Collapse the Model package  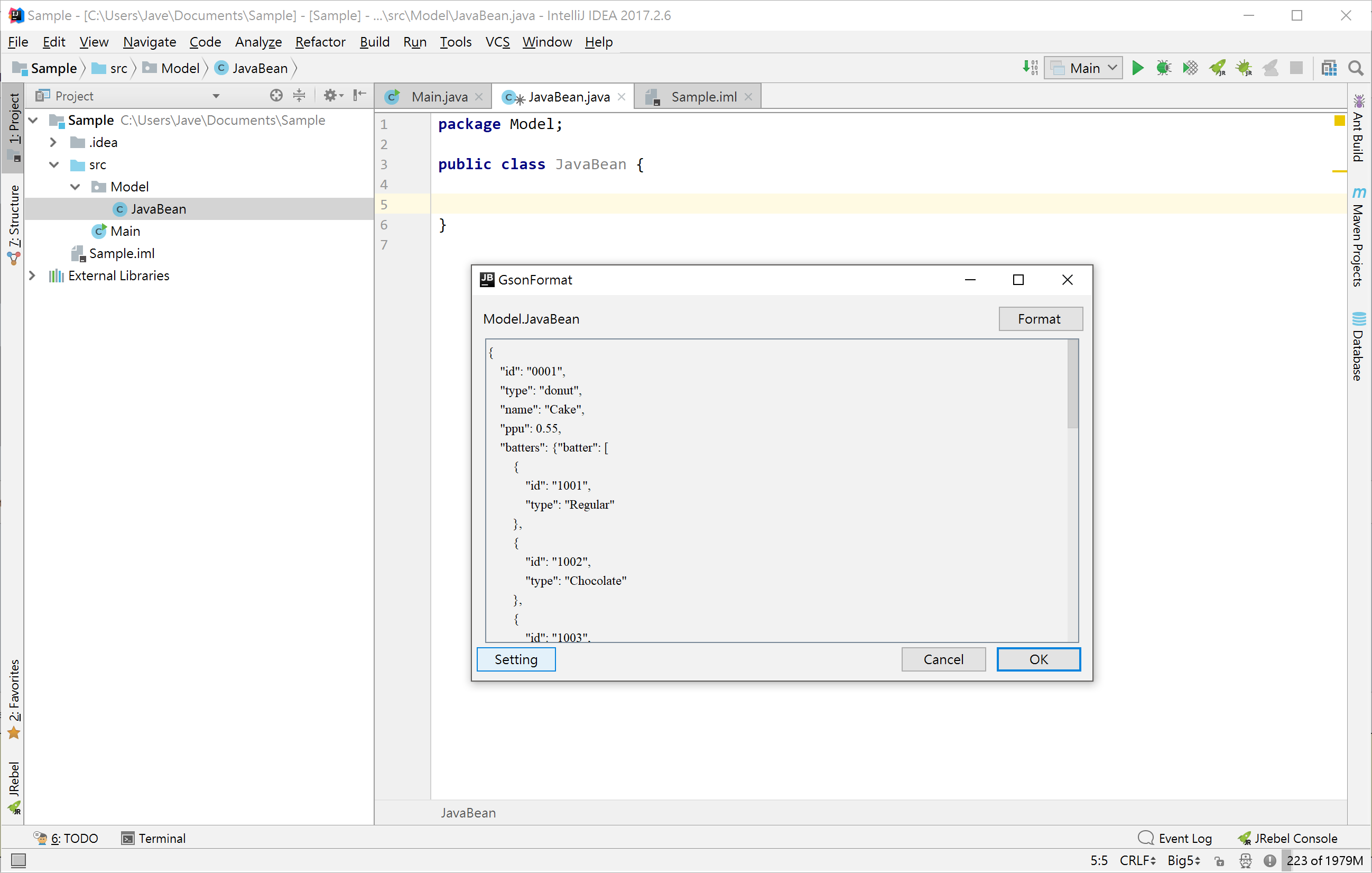[x=75, y=187]
